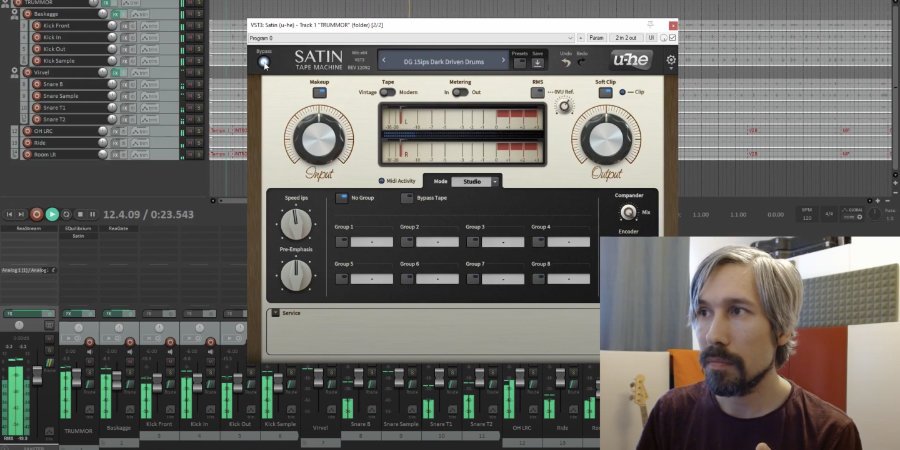Toggle the Group 1 enable button
The height and width of the screenshot is (450, 900).
[342, 242]
